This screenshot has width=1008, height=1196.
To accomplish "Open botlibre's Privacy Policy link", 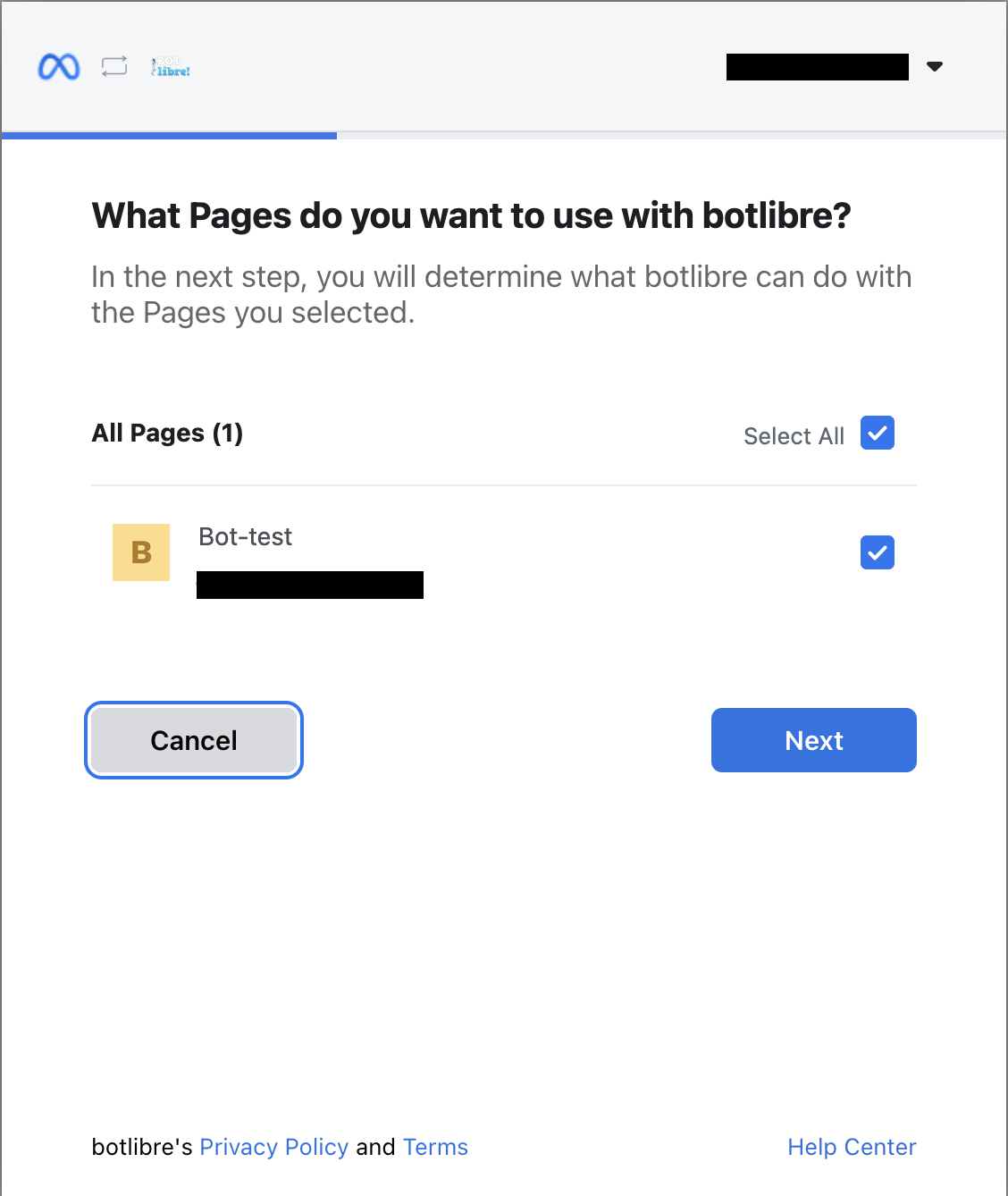I will (x=274, y=1147).
